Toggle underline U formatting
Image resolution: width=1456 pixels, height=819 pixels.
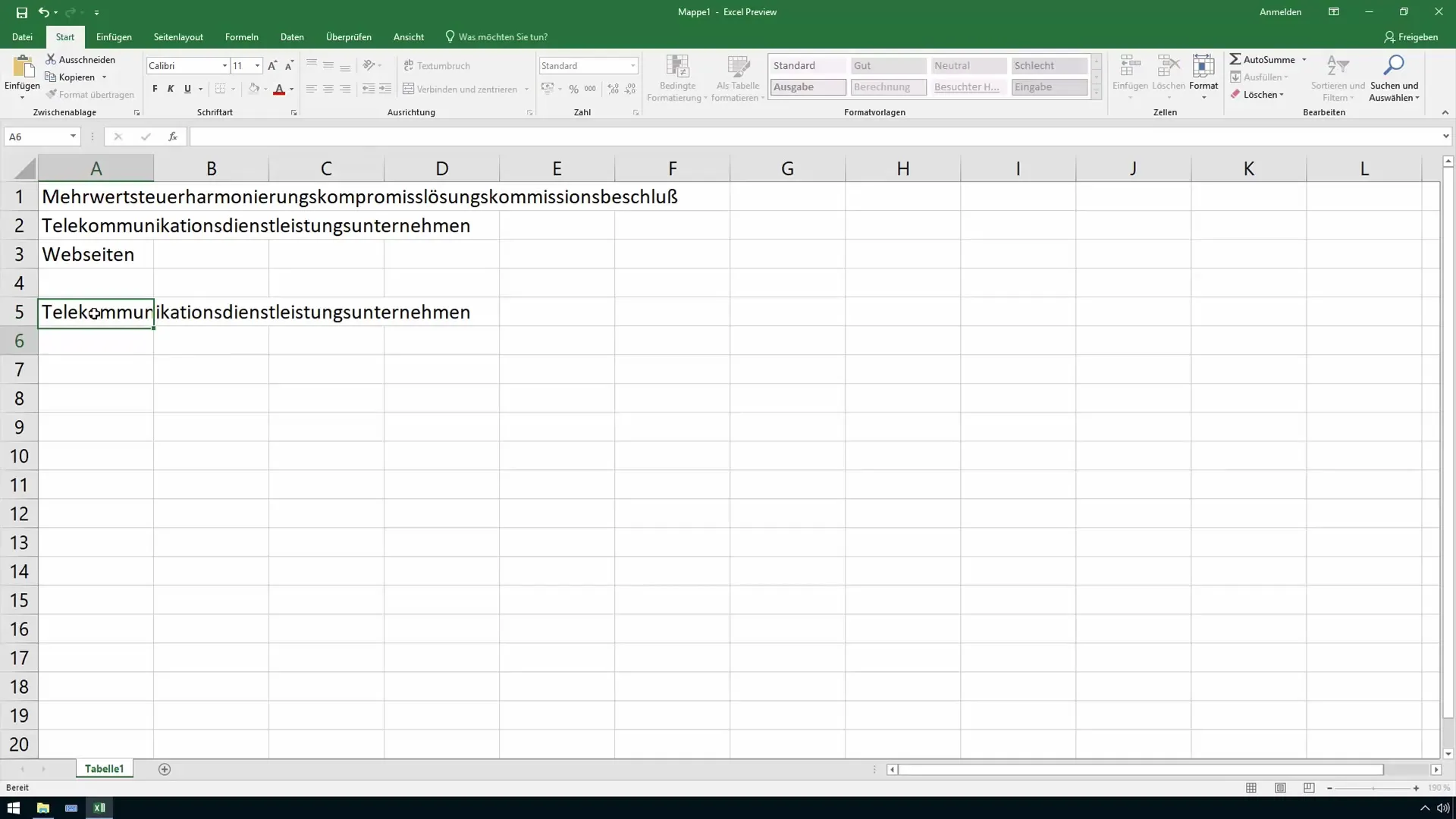[x=187, y=89]
